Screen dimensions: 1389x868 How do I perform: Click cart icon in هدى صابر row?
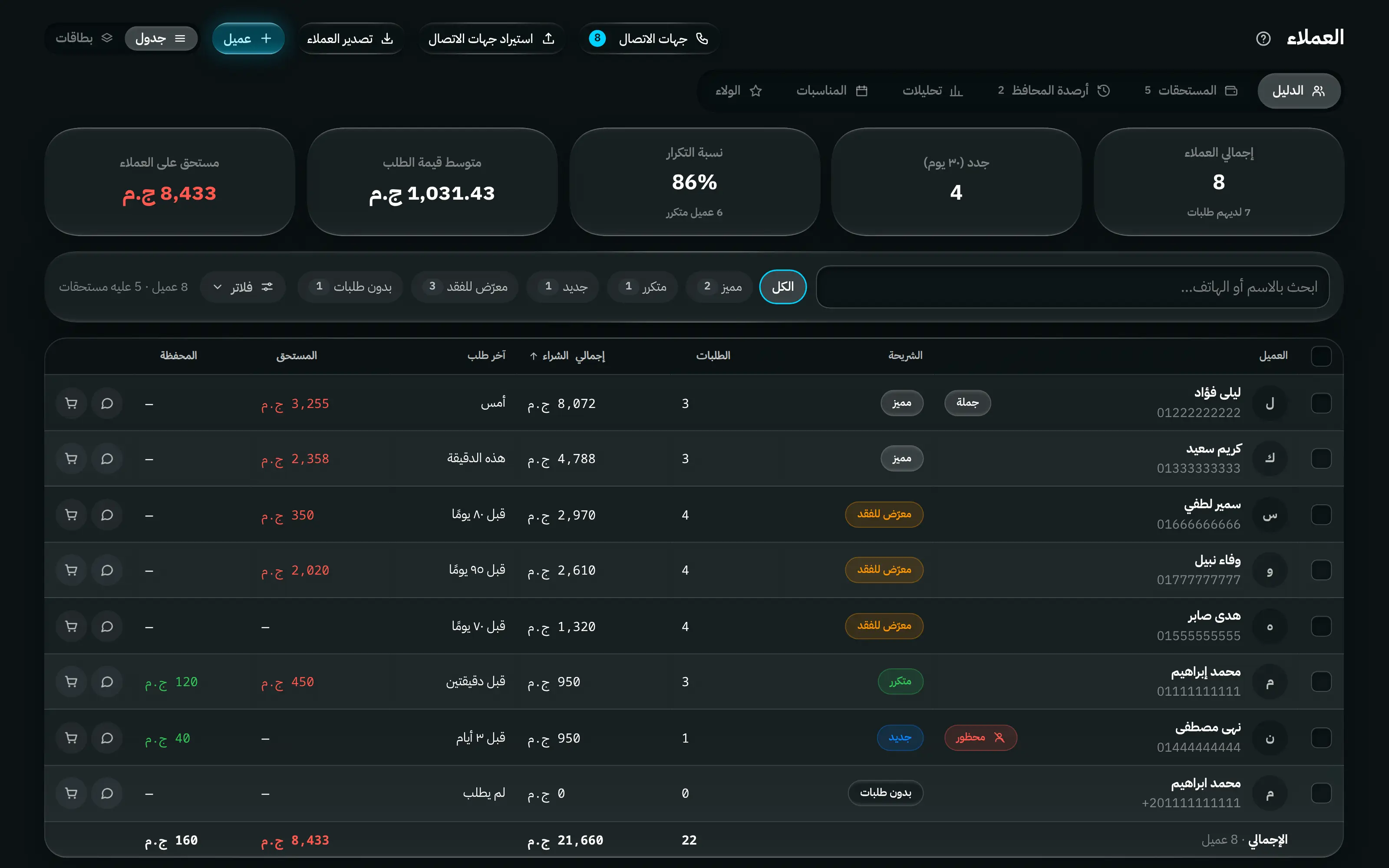coord(71,626)
